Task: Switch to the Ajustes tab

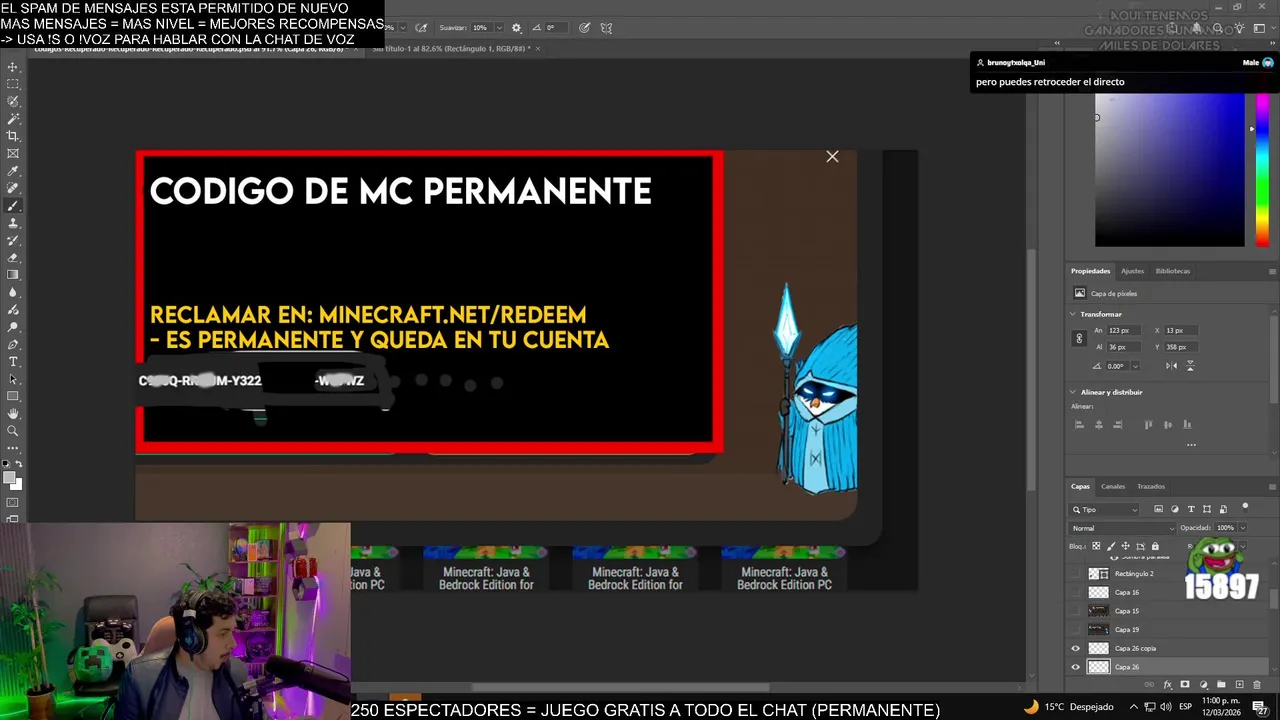Action: [1132, 271]
